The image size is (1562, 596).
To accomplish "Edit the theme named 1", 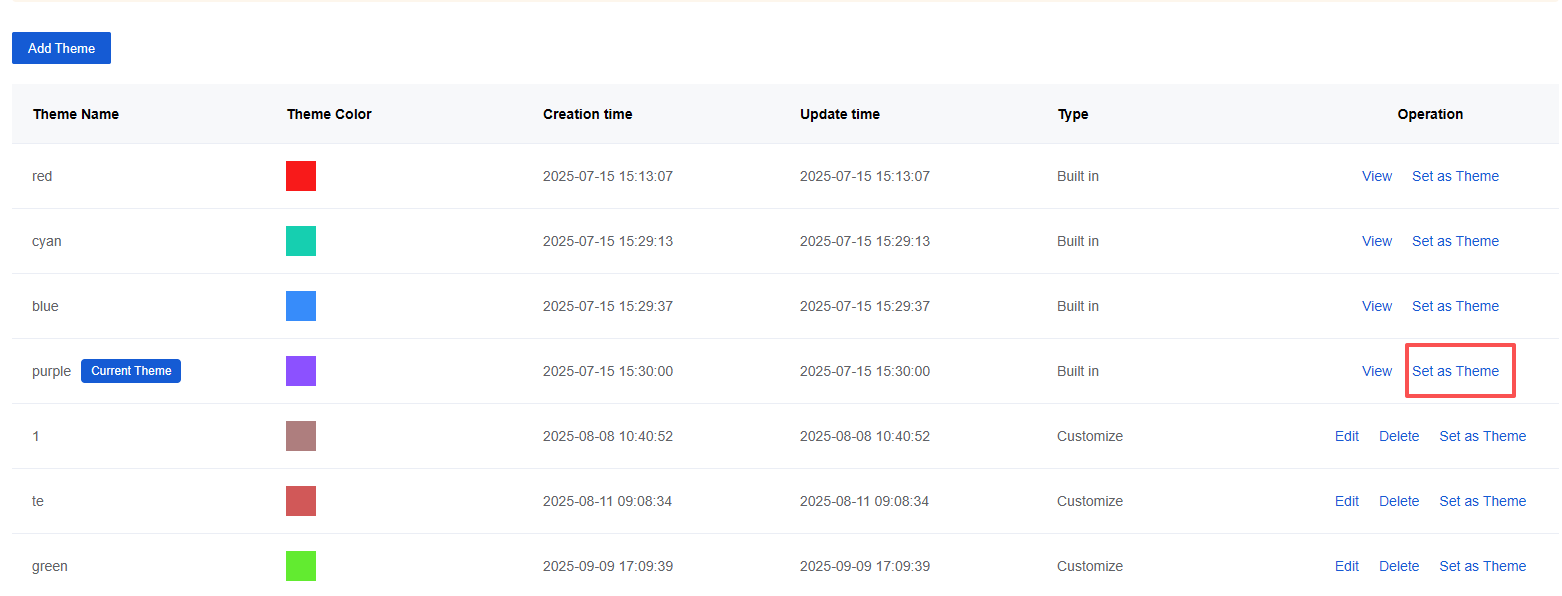I will (x=1347, y=436).
